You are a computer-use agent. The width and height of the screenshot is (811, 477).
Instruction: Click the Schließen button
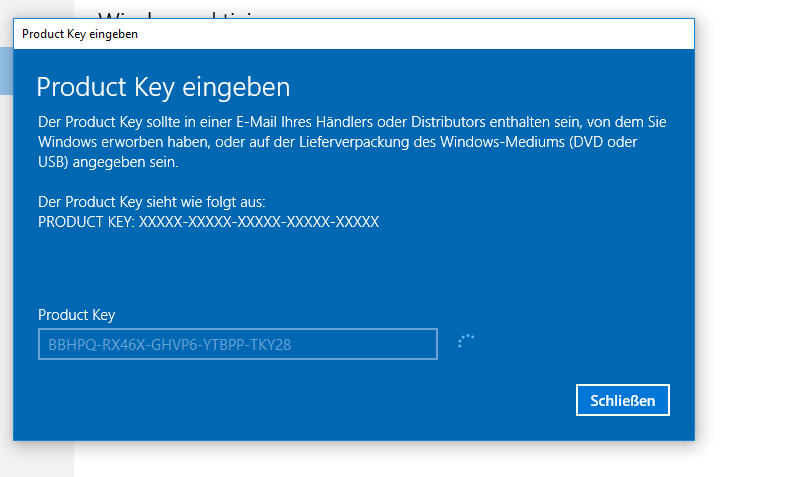pyautogui.click(x=622, y=400)
